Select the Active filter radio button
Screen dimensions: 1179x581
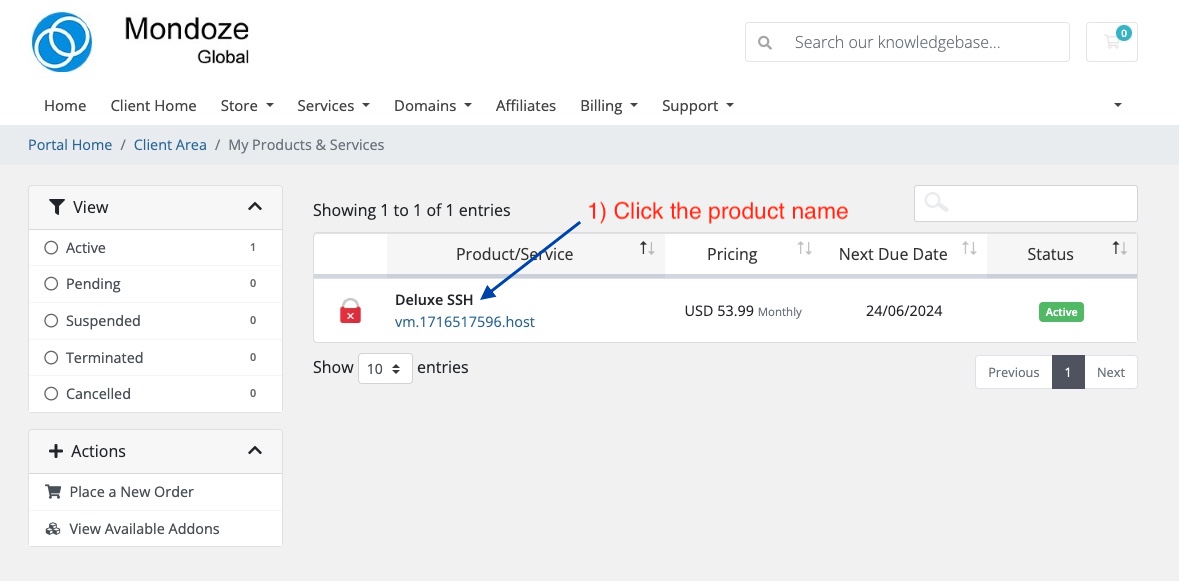51,247
